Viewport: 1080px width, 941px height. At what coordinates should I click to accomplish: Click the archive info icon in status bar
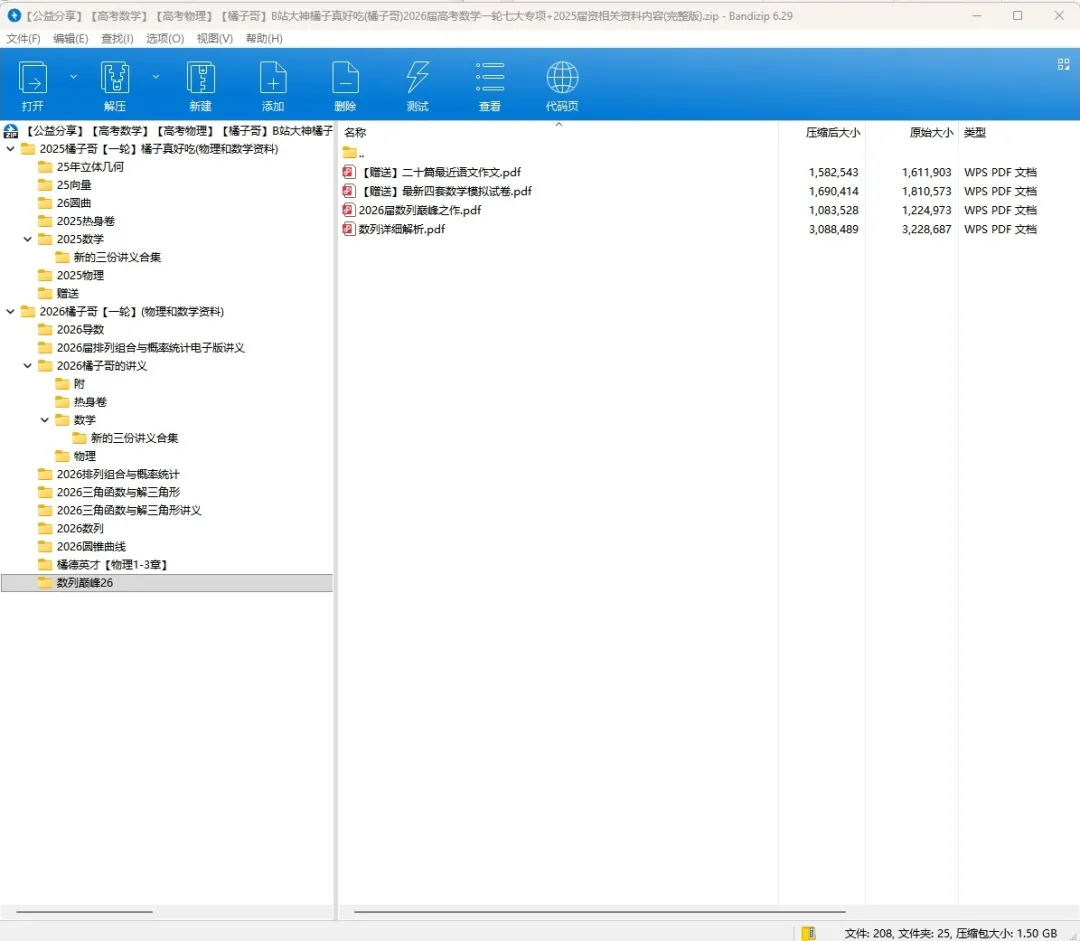coord(809,933)
